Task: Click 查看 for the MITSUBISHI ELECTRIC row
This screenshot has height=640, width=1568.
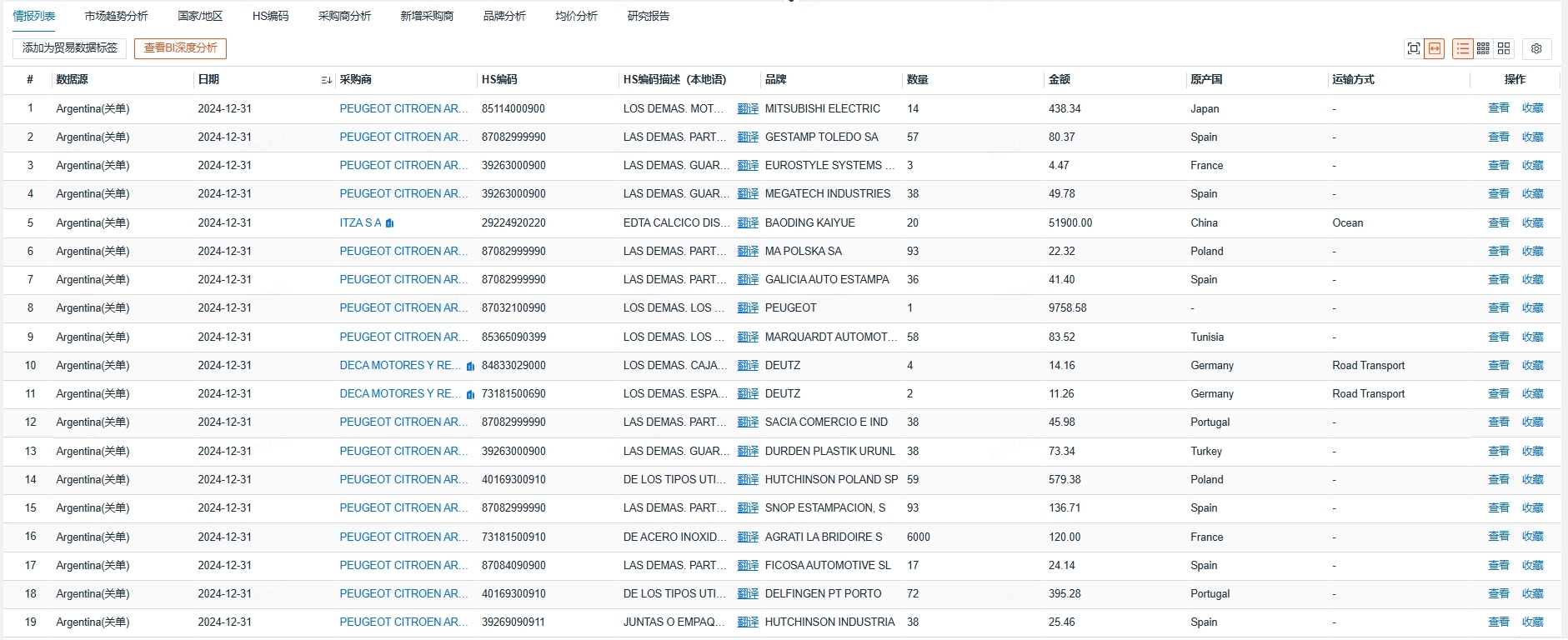Action: pyautogui.click(x=1499, y=107)
